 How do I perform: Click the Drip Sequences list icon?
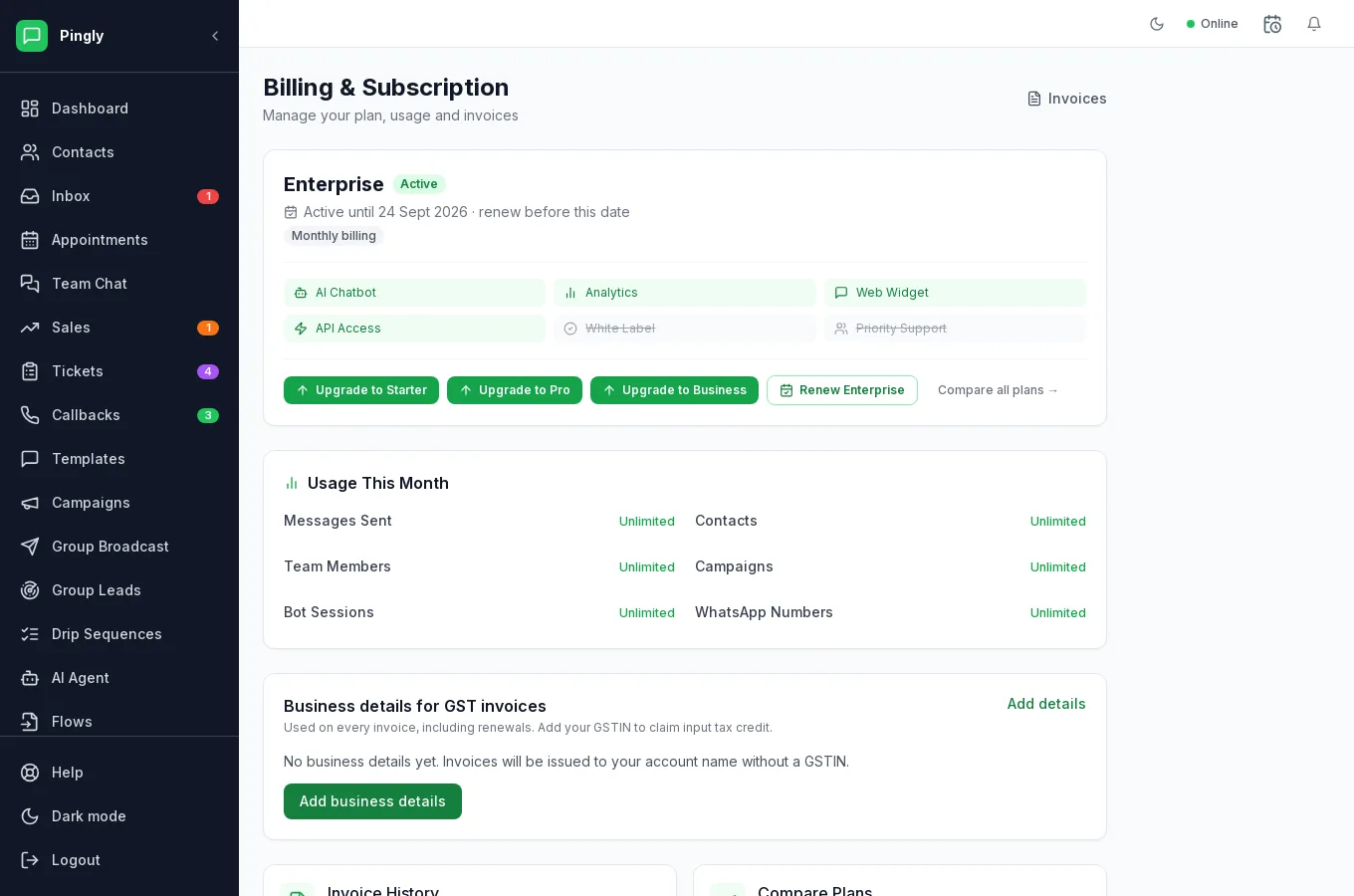[30, 634]
